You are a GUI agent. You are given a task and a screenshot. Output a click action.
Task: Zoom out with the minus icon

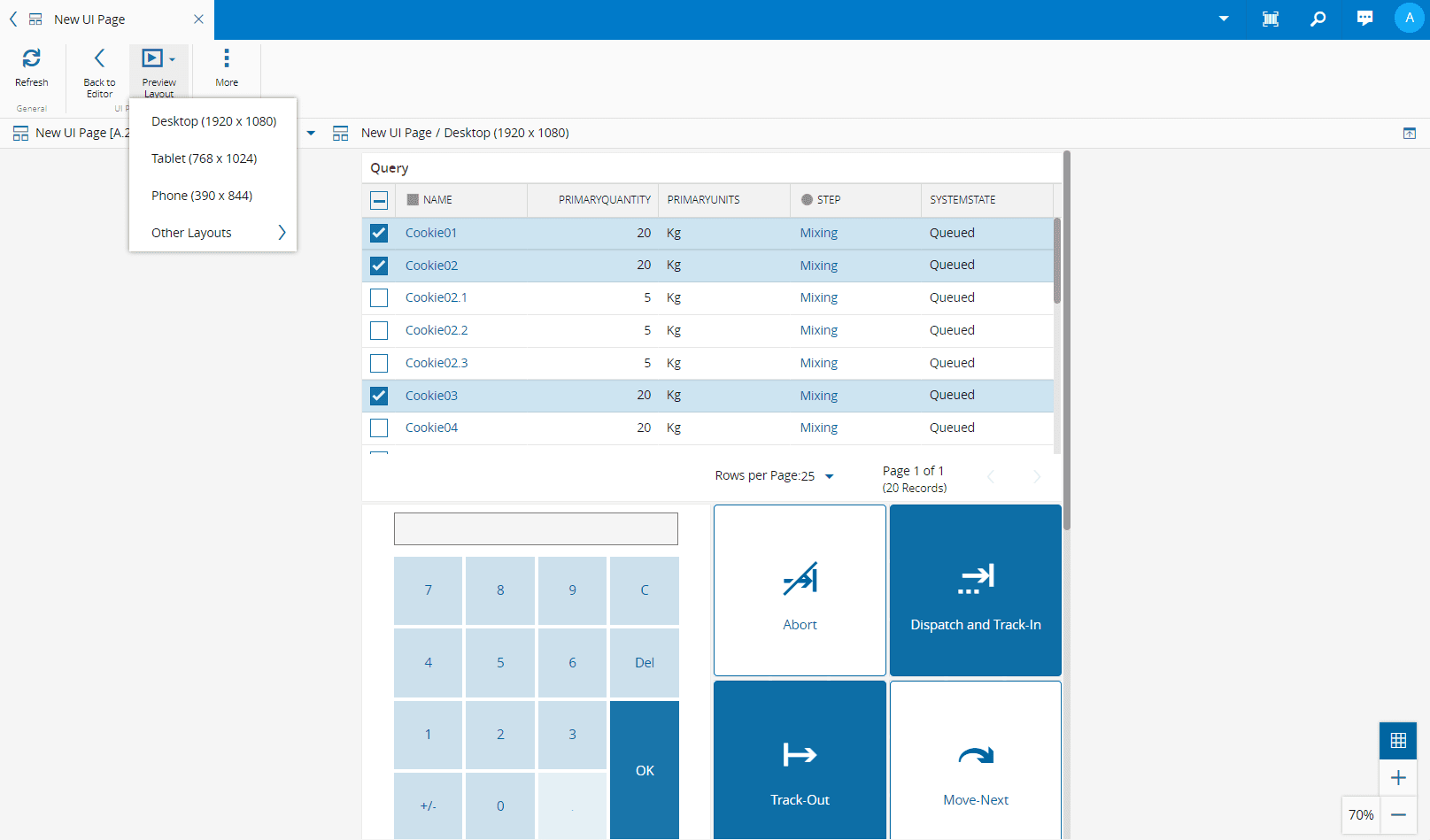[1398, 814]
